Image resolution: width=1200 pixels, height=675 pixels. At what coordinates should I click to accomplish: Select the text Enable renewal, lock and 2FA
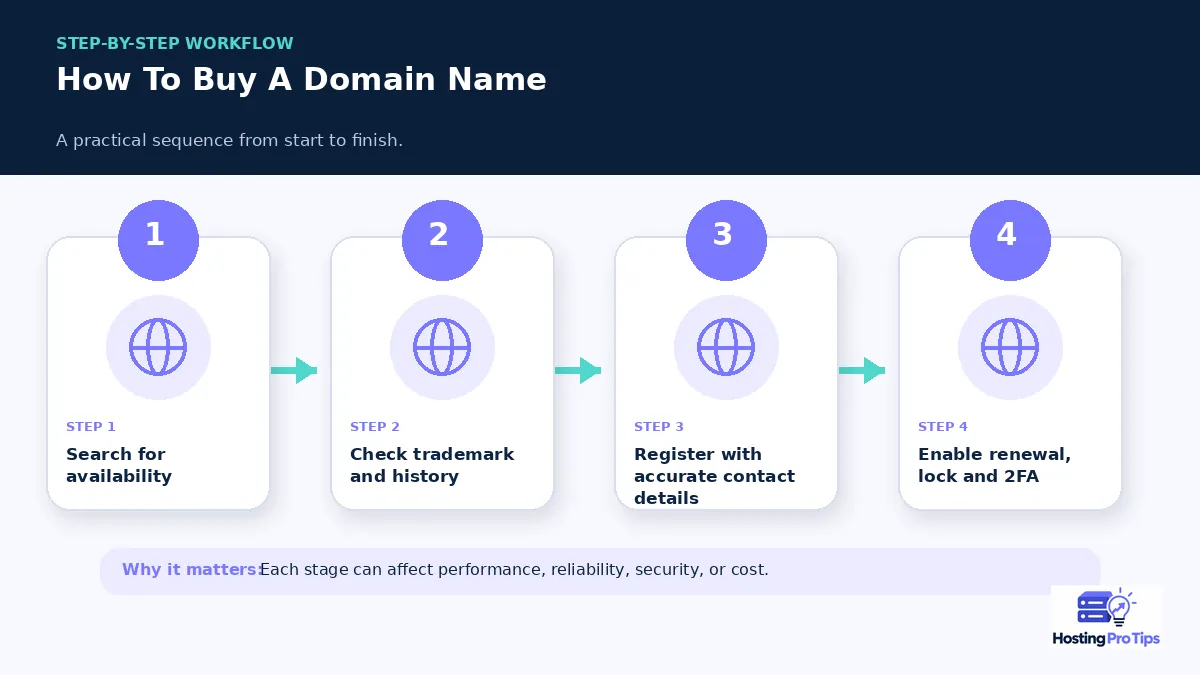pyautogui.click(x=994, y=465)
